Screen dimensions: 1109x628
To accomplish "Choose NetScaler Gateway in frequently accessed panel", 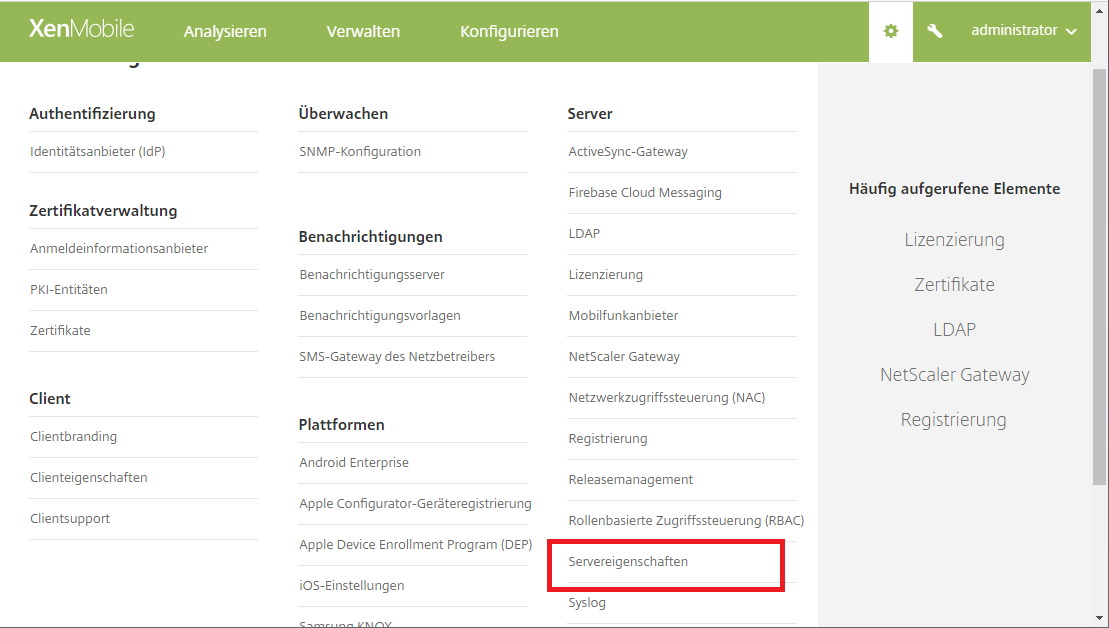I will tap(954, 375).
